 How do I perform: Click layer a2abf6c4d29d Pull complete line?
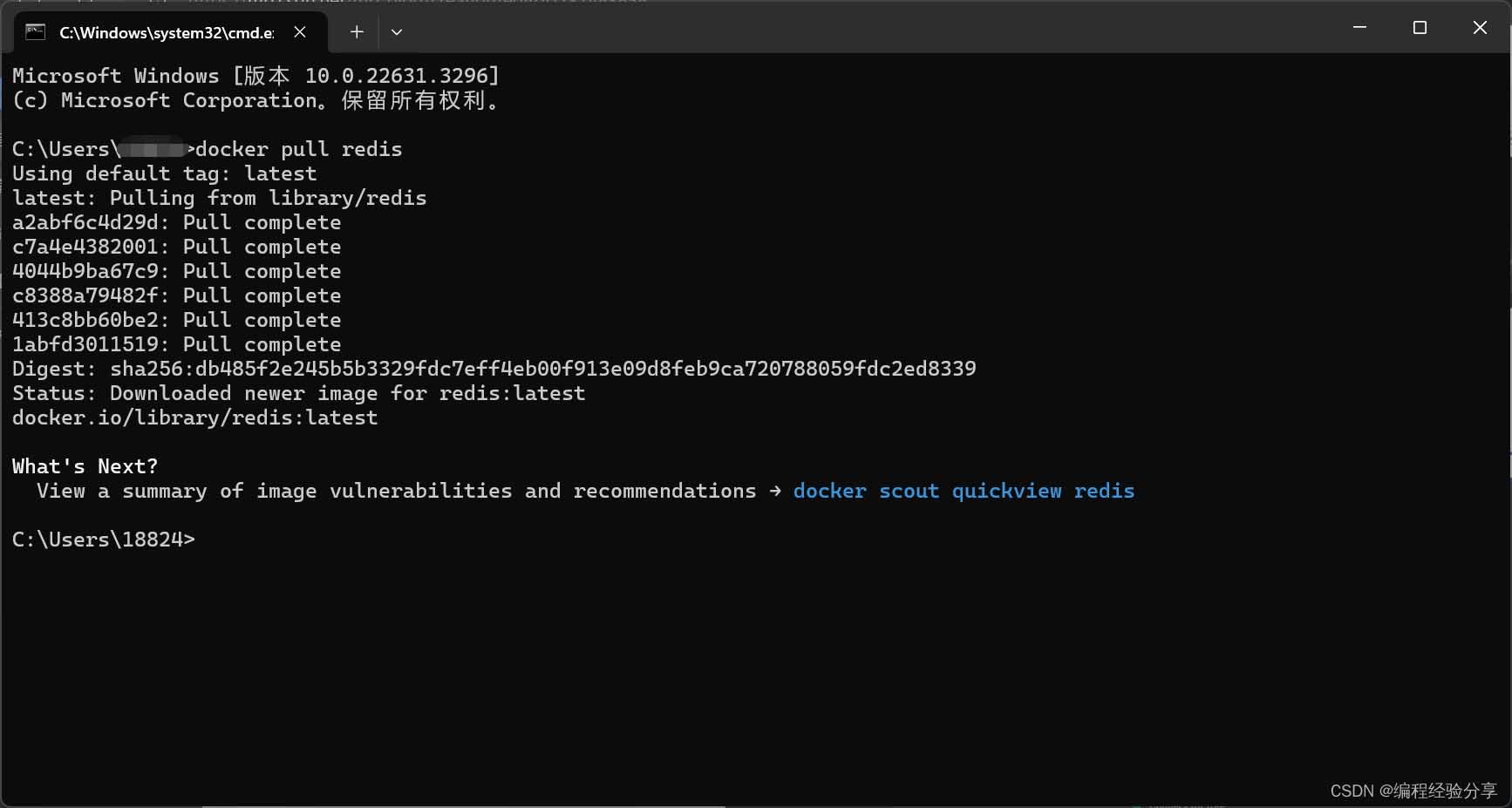pyautogui.click(x=177, y=222)
